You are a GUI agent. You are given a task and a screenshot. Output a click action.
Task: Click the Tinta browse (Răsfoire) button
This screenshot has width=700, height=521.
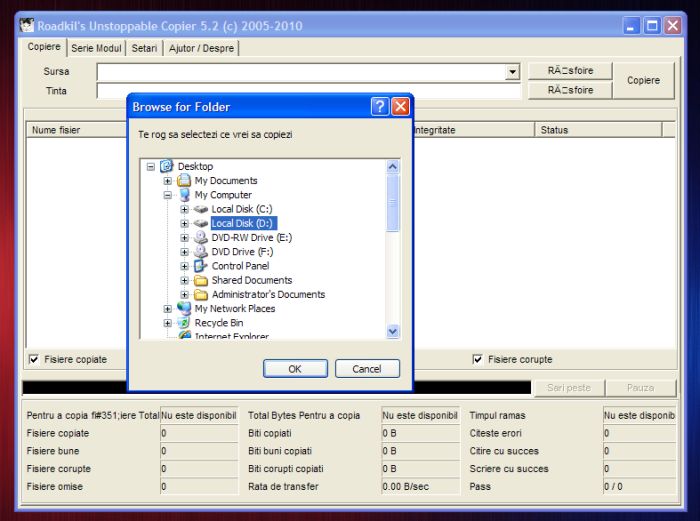tap(570, 90)
